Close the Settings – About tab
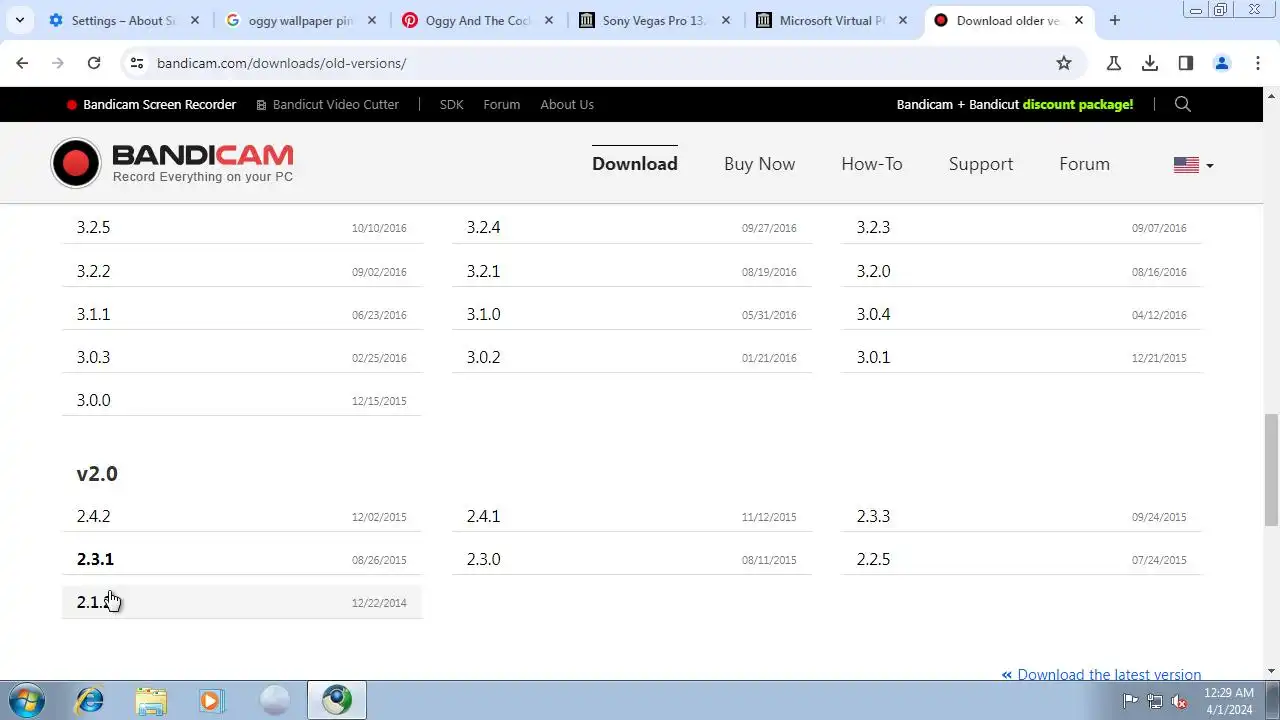 [195, 20]
